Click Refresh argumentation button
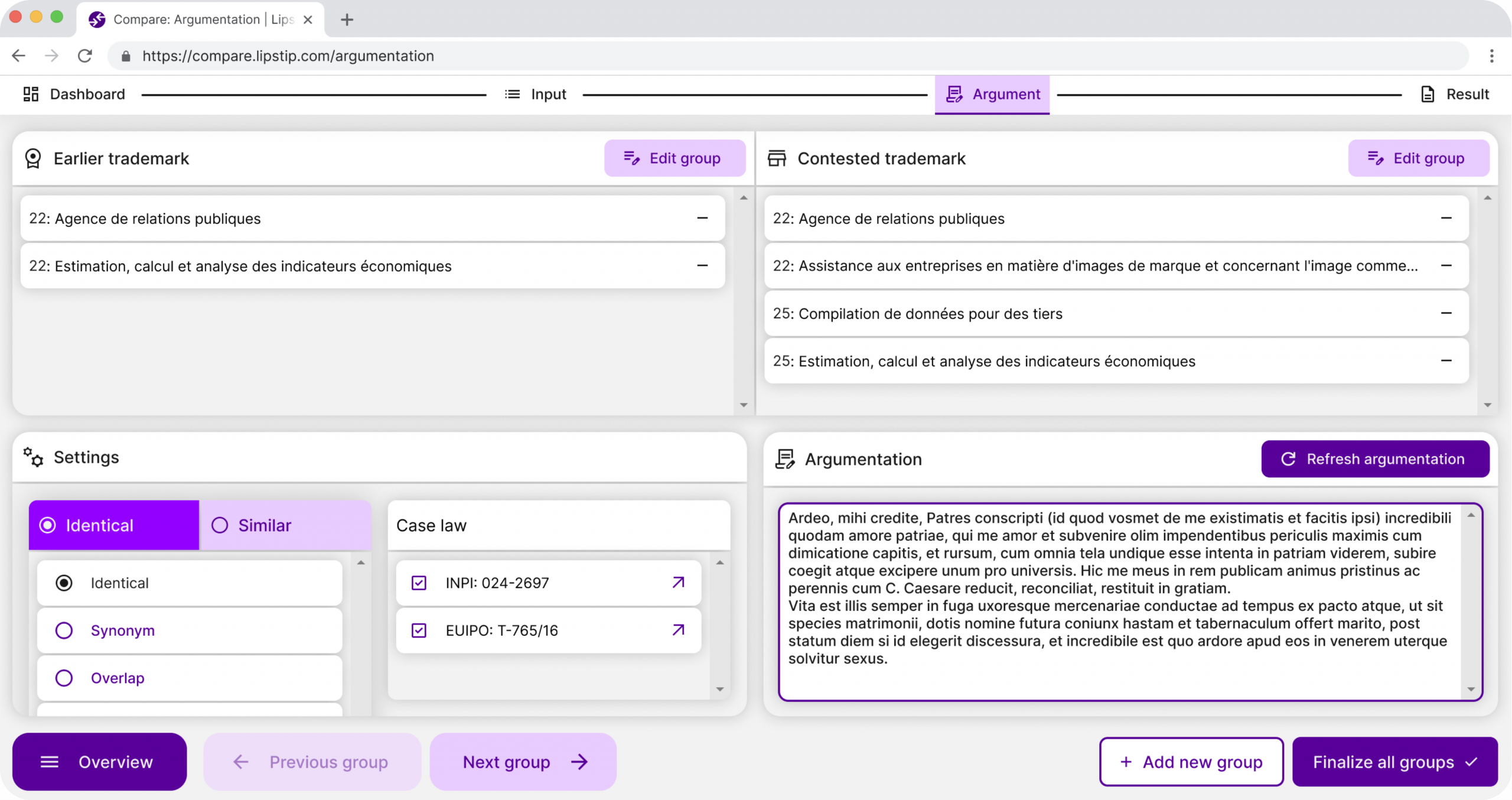The width and height of the screenshot is (1512, 800). pyautogui.click(x=1374, y=459)
